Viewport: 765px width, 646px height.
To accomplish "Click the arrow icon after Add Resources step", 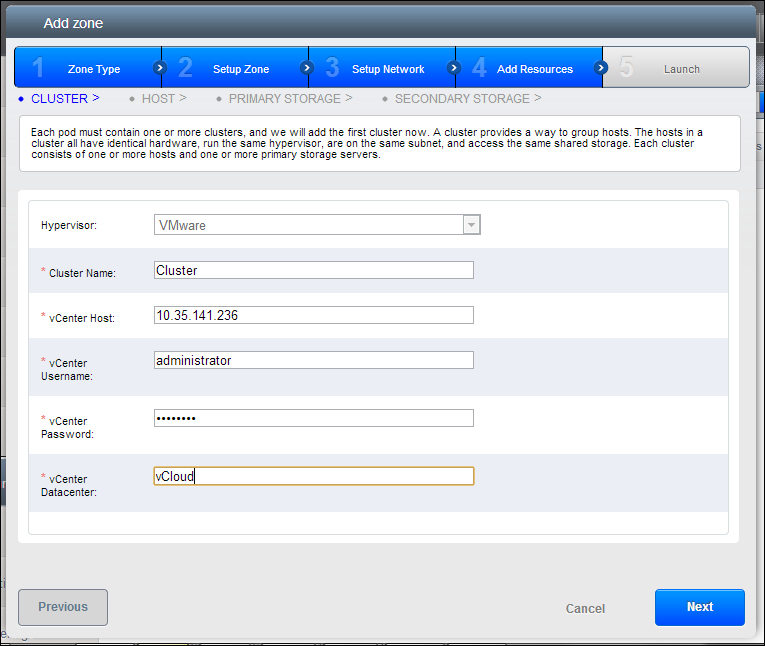I will pyautogui.click(x=601, y=68).
